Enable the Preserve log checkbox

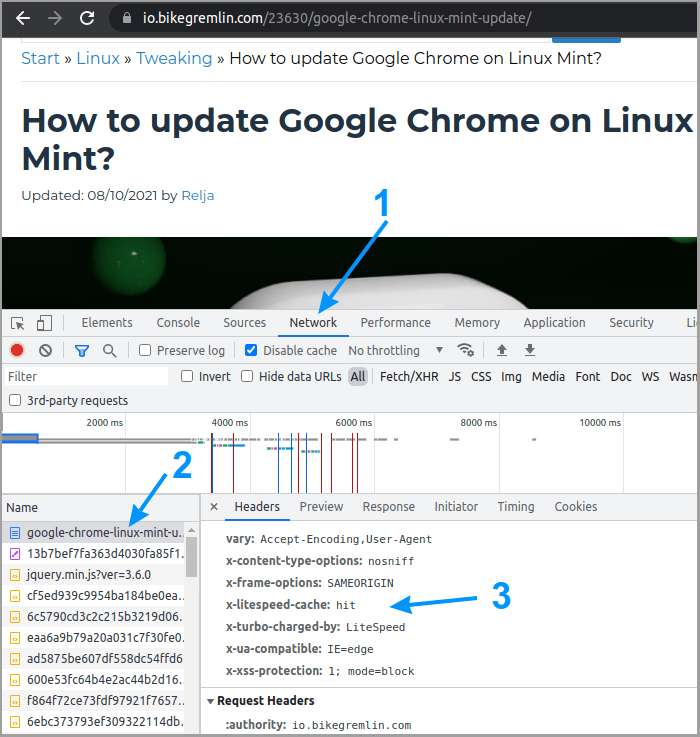145,350
